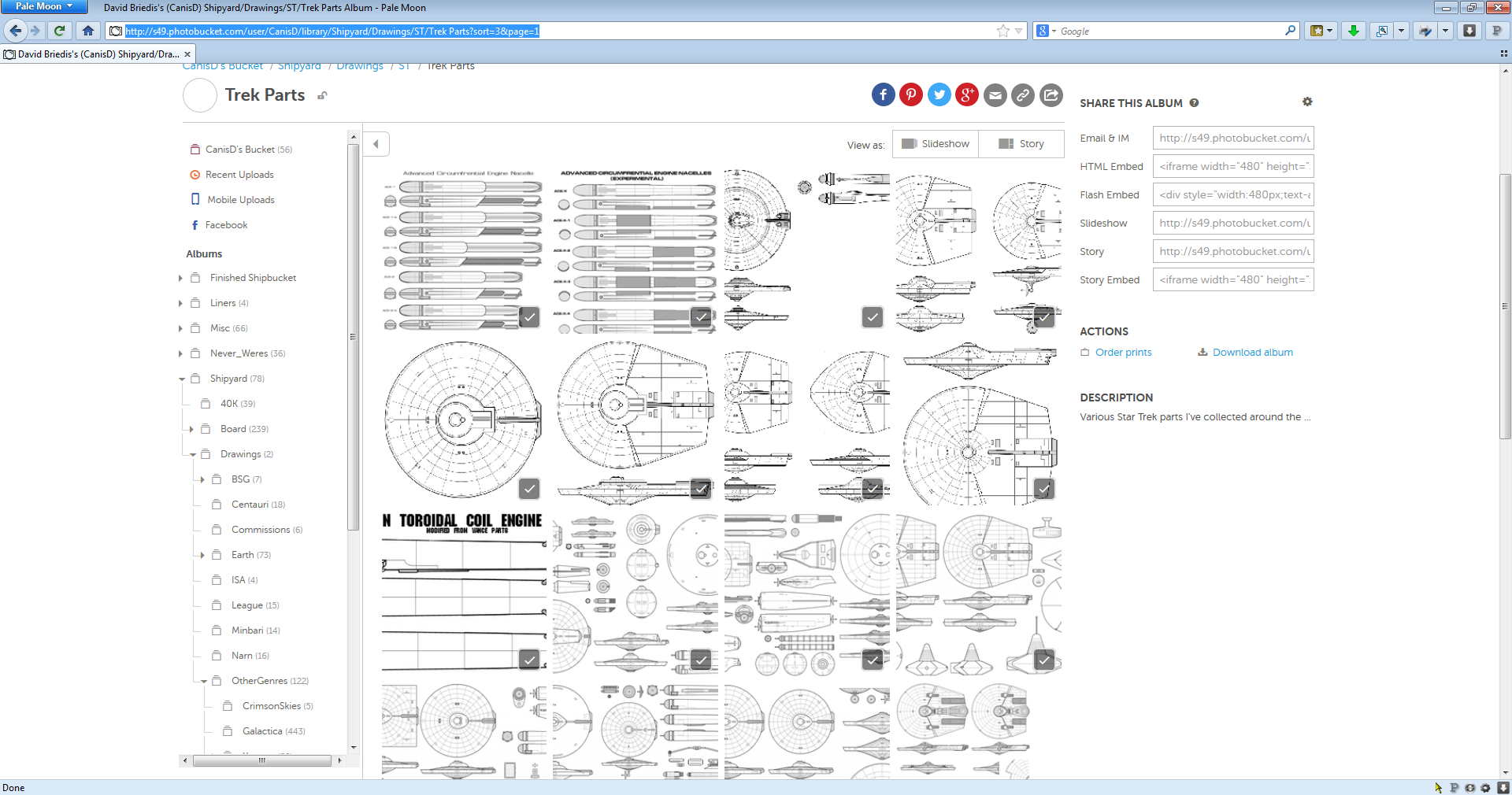Share album on Google Plus
1512x795 pixels.
point(967,95)
